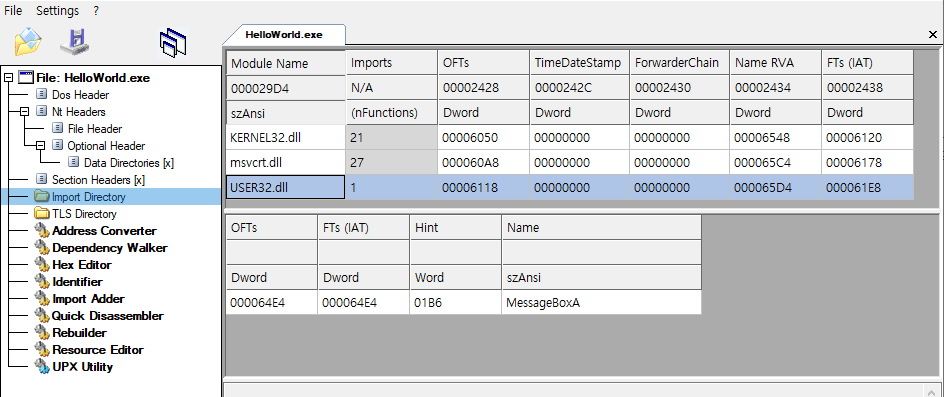Collapse the Nt Headers tree node
This screenshot has width=944, height=397.
pyautogui.click(x=25, y=111)
